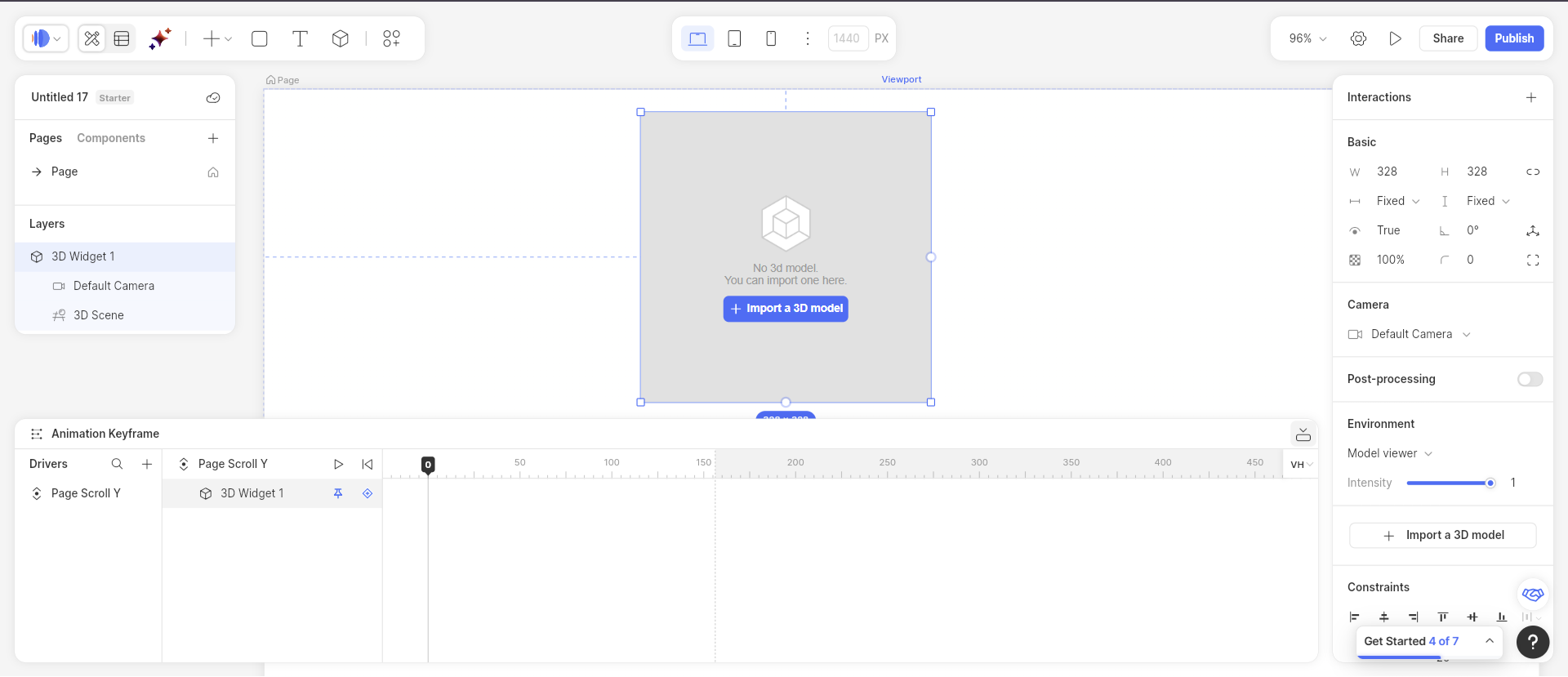
Task: Open horizontal sizing Fixed dropdown
Action: click(x=1398, y=201)
